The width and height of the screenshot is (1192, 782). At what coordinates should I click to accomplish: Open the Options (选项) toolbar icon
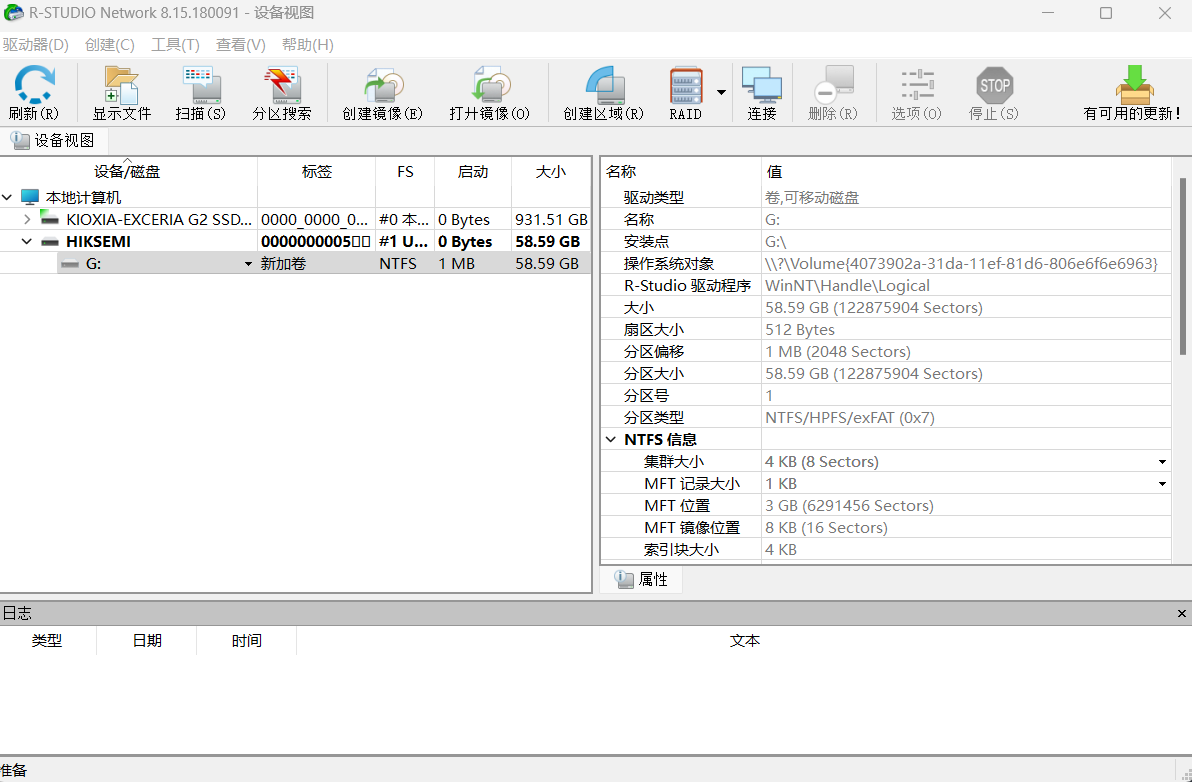pos(917,93)
